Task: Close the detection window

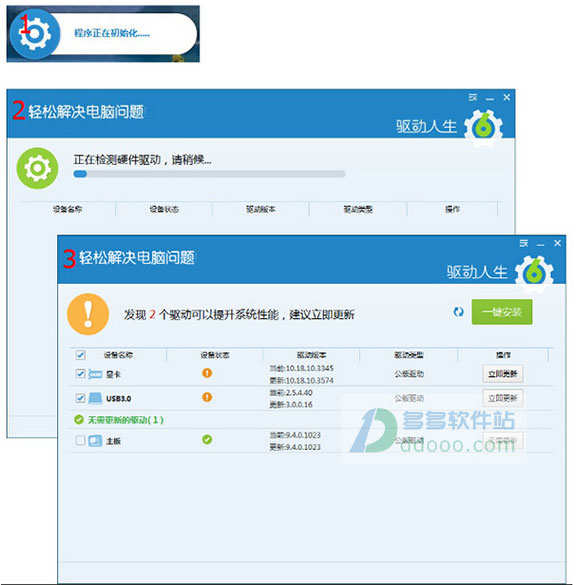Action: pyautogui.click(x=507, y=97)
